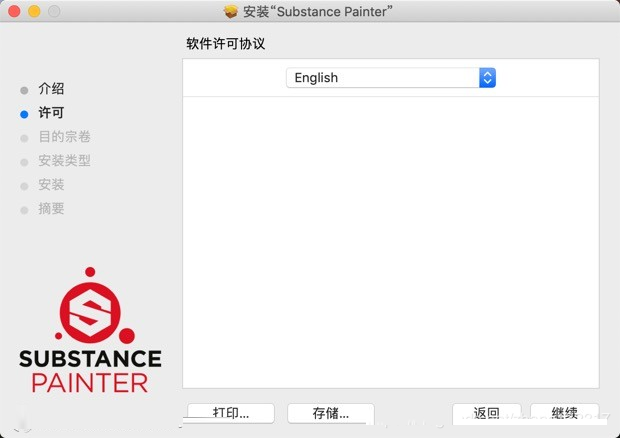Select the 许可 step in sidebar

click(x=51, y=113)
